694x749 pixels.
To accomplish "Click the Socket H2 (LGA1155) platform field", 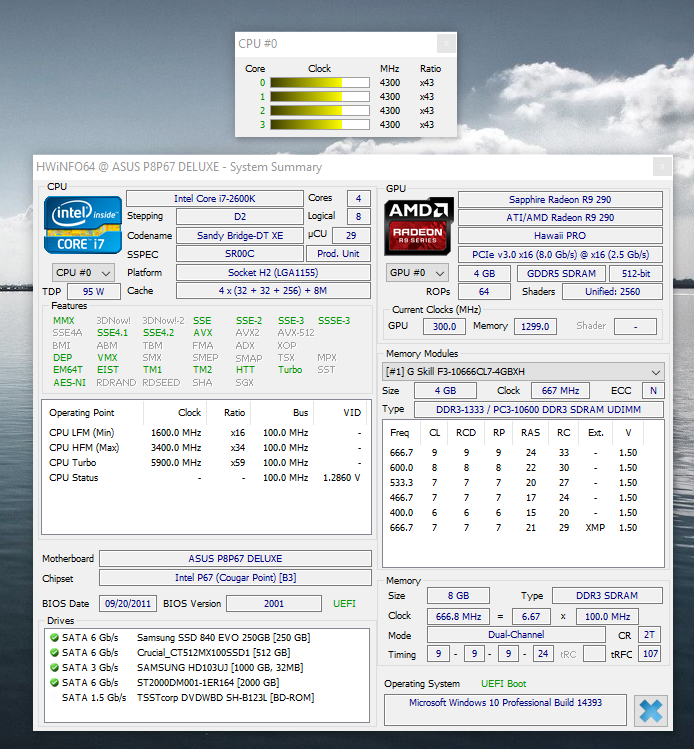I will click(x=273, y=273).
